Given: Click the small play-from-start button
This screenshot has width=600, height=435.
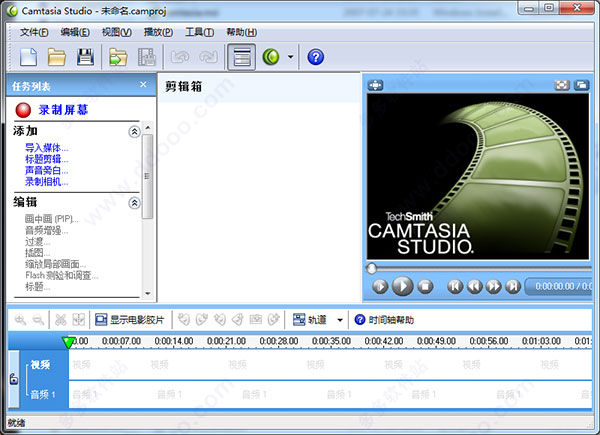Looking at the screenshot, I should (380, 286).
